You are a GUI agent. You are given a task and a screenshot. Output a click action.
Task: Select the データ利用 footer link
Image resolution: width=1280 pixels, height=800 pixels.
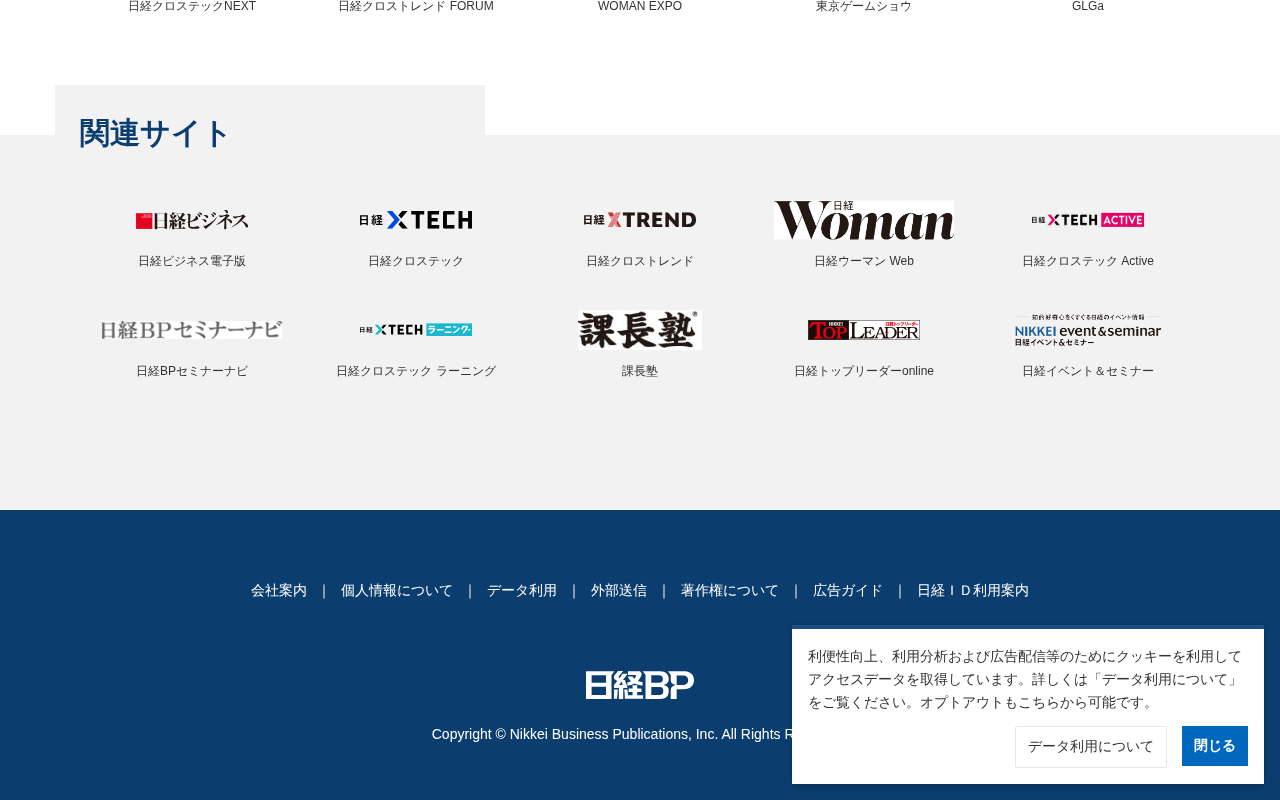(x=522, y=590)
